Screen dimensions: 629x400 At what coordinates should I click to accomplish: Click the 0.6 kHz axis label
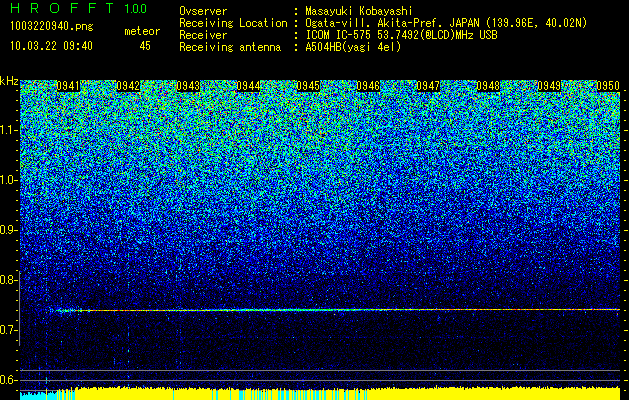[x=8, y=380]
